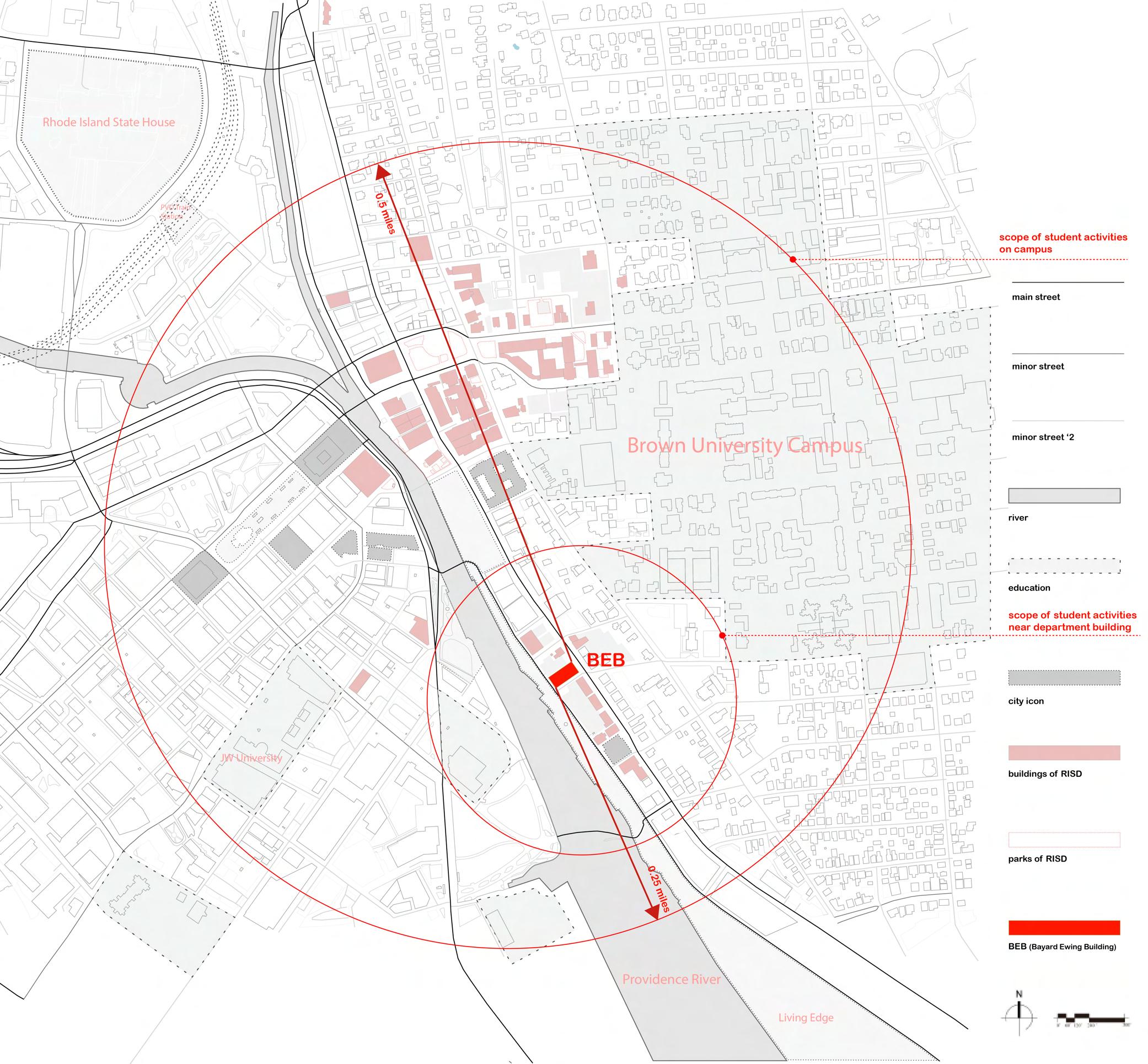
Task: Click the bold red BEB map label
Action: coord(605,660)
